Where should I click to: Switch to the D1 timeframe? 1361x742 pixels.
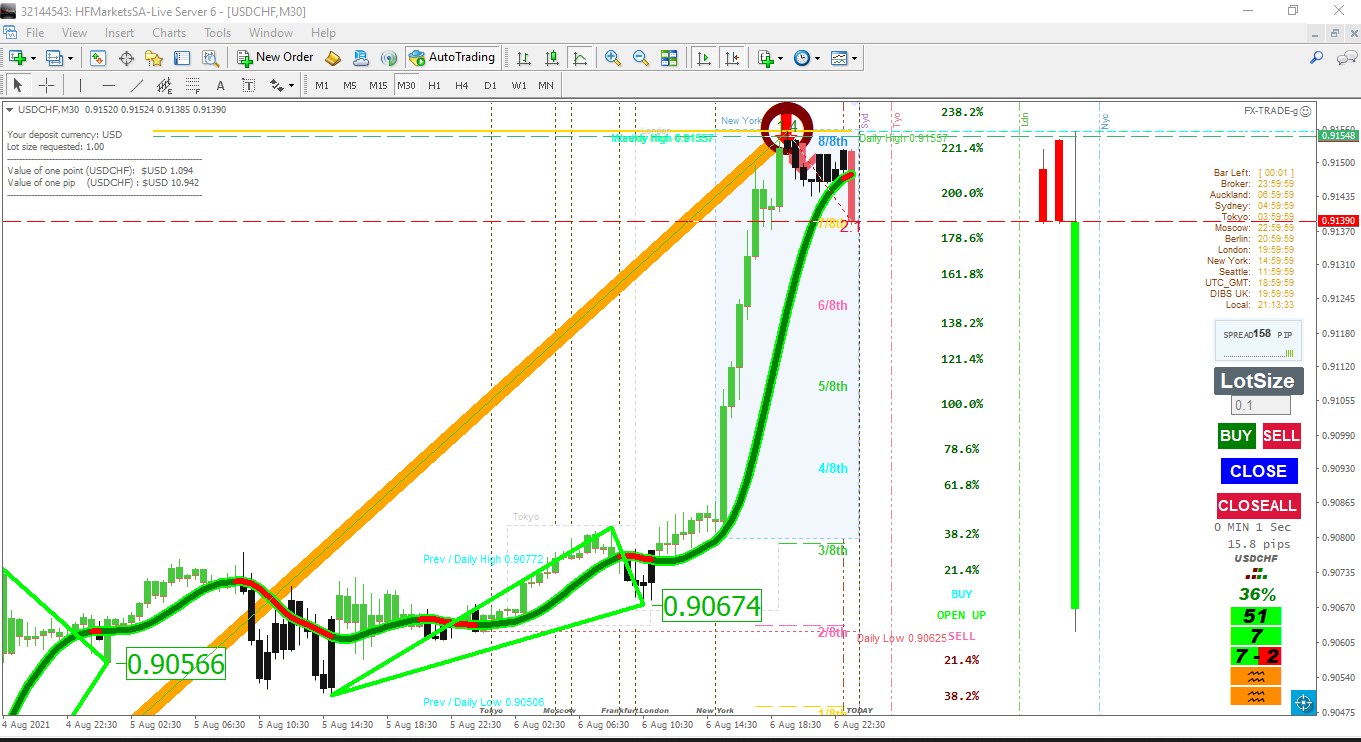click(x=490, y=85)
